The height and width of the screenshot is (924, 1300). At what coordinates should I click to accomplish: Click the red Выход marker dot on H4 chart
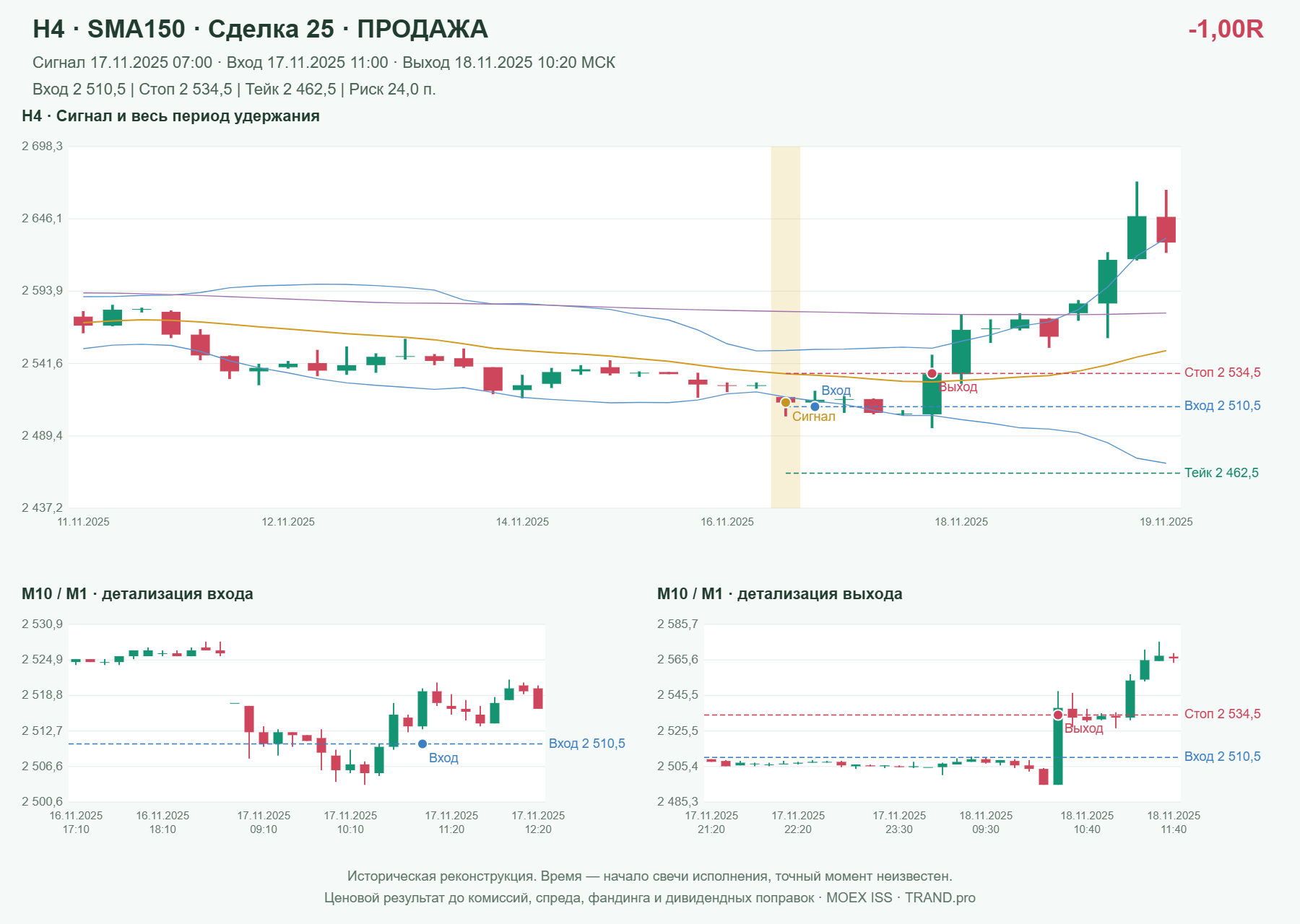pos(932,374)
